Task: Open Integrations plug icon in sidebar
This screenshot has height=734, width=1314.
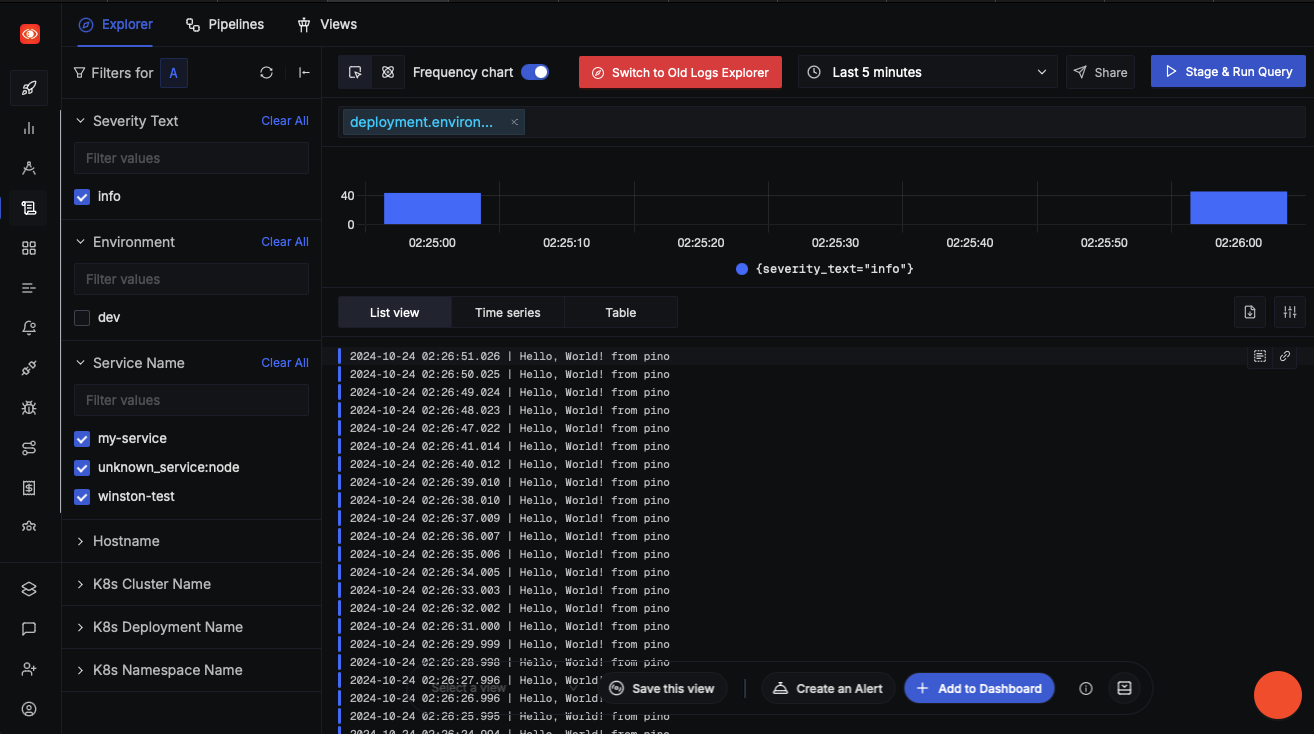Action: [29, 368]
